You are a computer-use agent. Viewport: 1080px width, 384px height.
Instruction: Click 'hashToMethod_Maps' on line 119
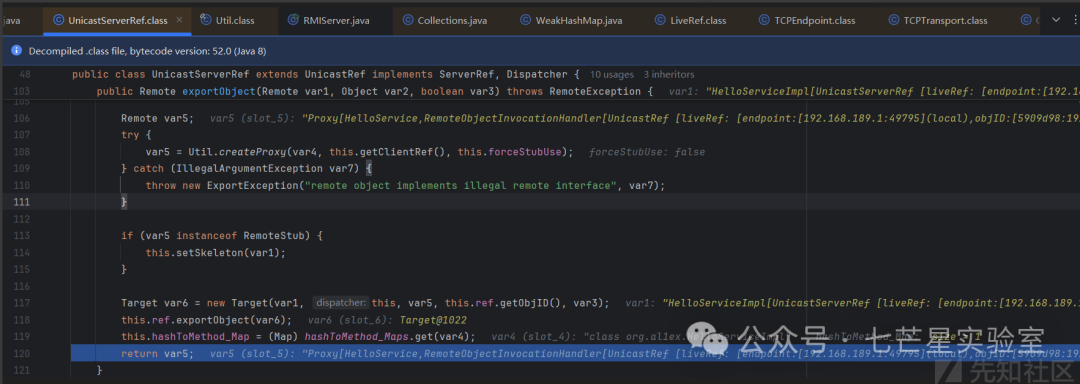[356, 337]
